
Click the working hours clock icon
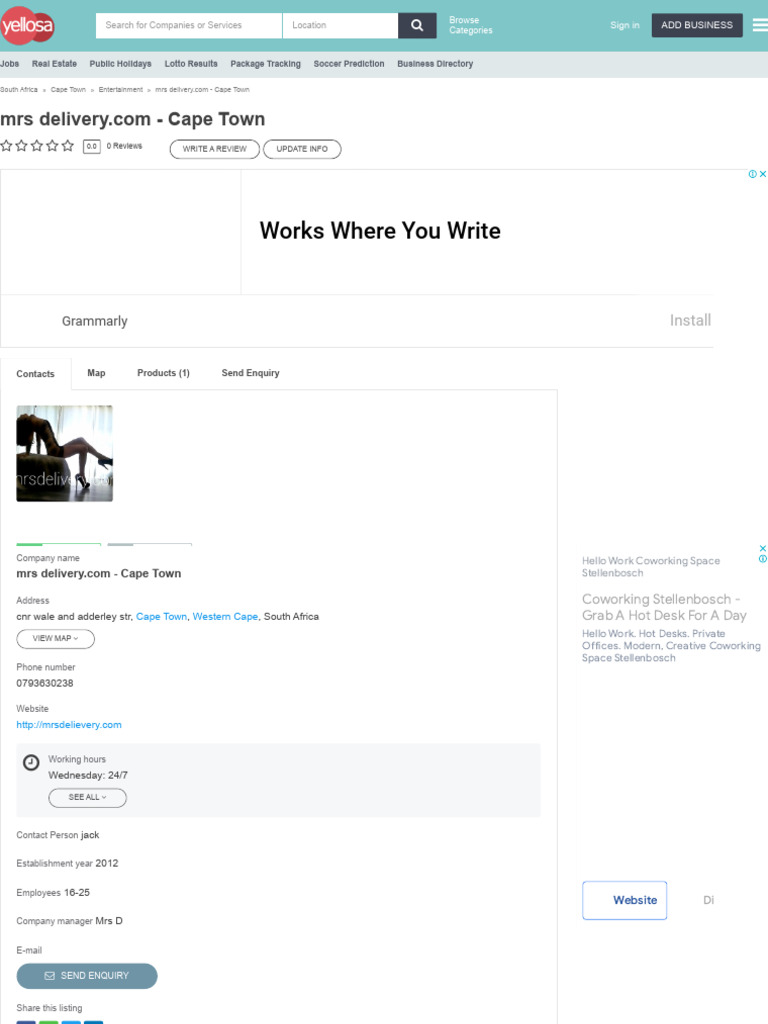(31, 763)
